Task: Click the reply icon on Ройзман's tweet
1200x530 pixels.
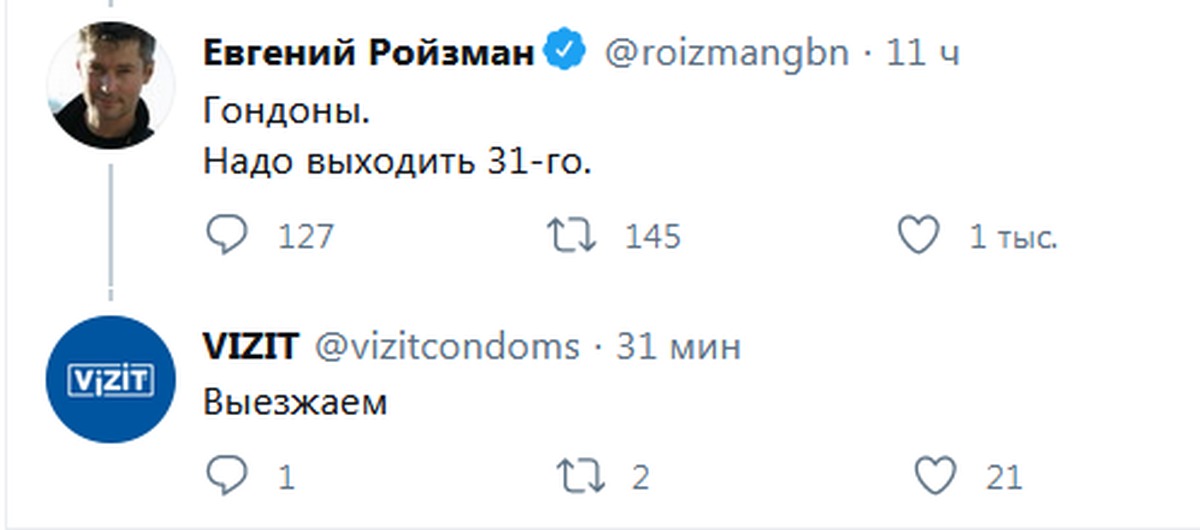Action: coord(226,236)
